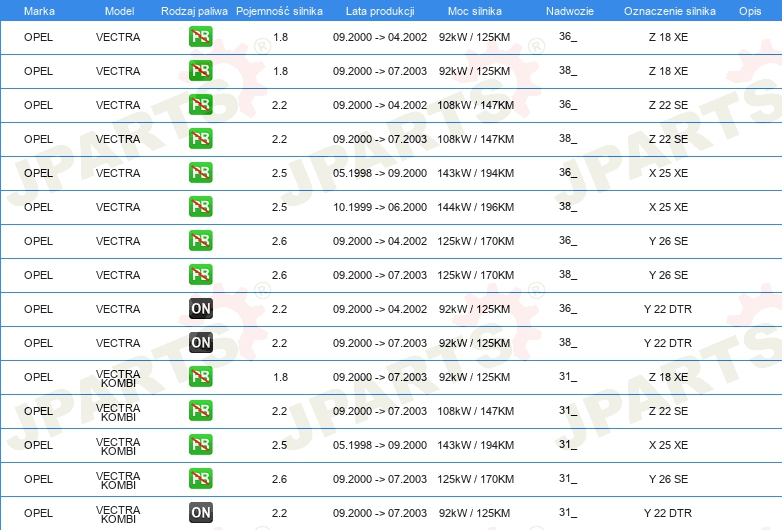Click 'Z 18 XE' in the Vectra Kombi row
Screen dimensions: 782x530
coord(668,377)
